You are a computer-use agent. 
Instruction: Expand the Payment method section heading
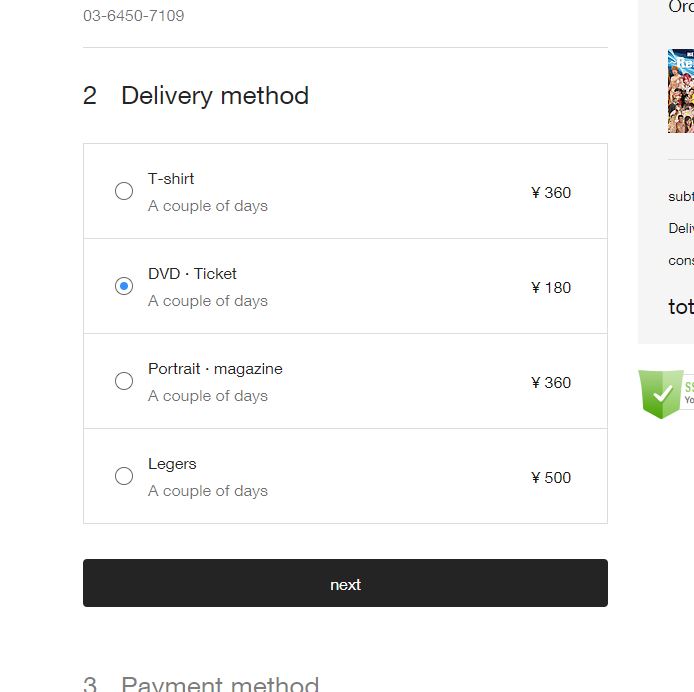pyautogui.click(x=219, y=684)
